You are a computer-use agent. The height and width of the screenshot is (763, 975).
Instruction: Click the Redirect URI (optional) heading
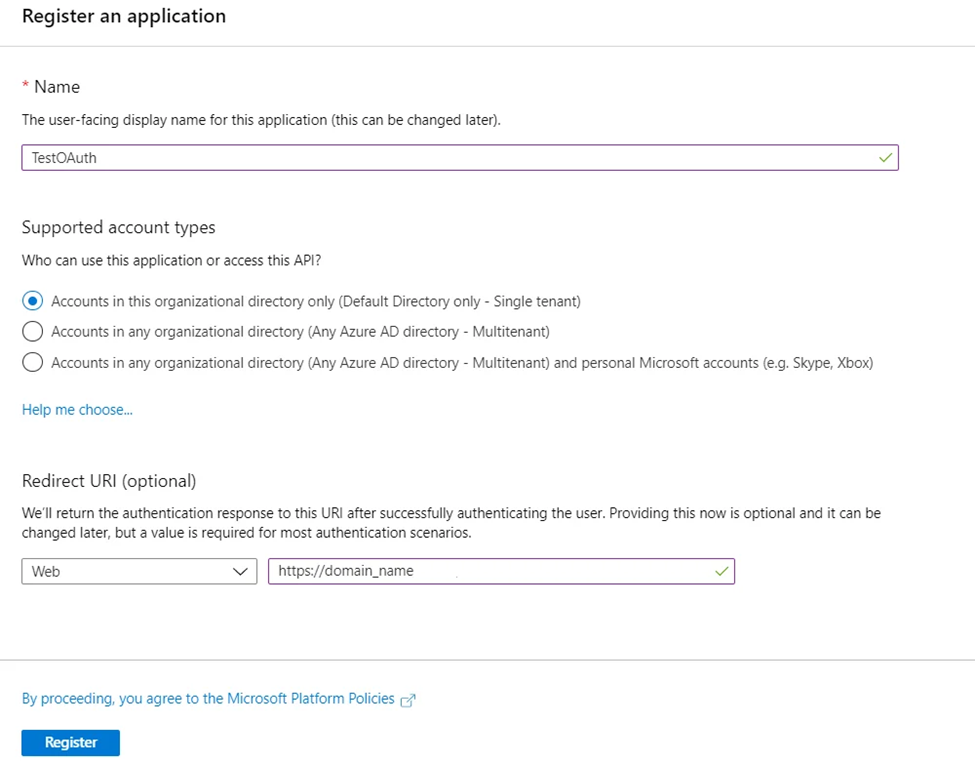click(109, 481)
